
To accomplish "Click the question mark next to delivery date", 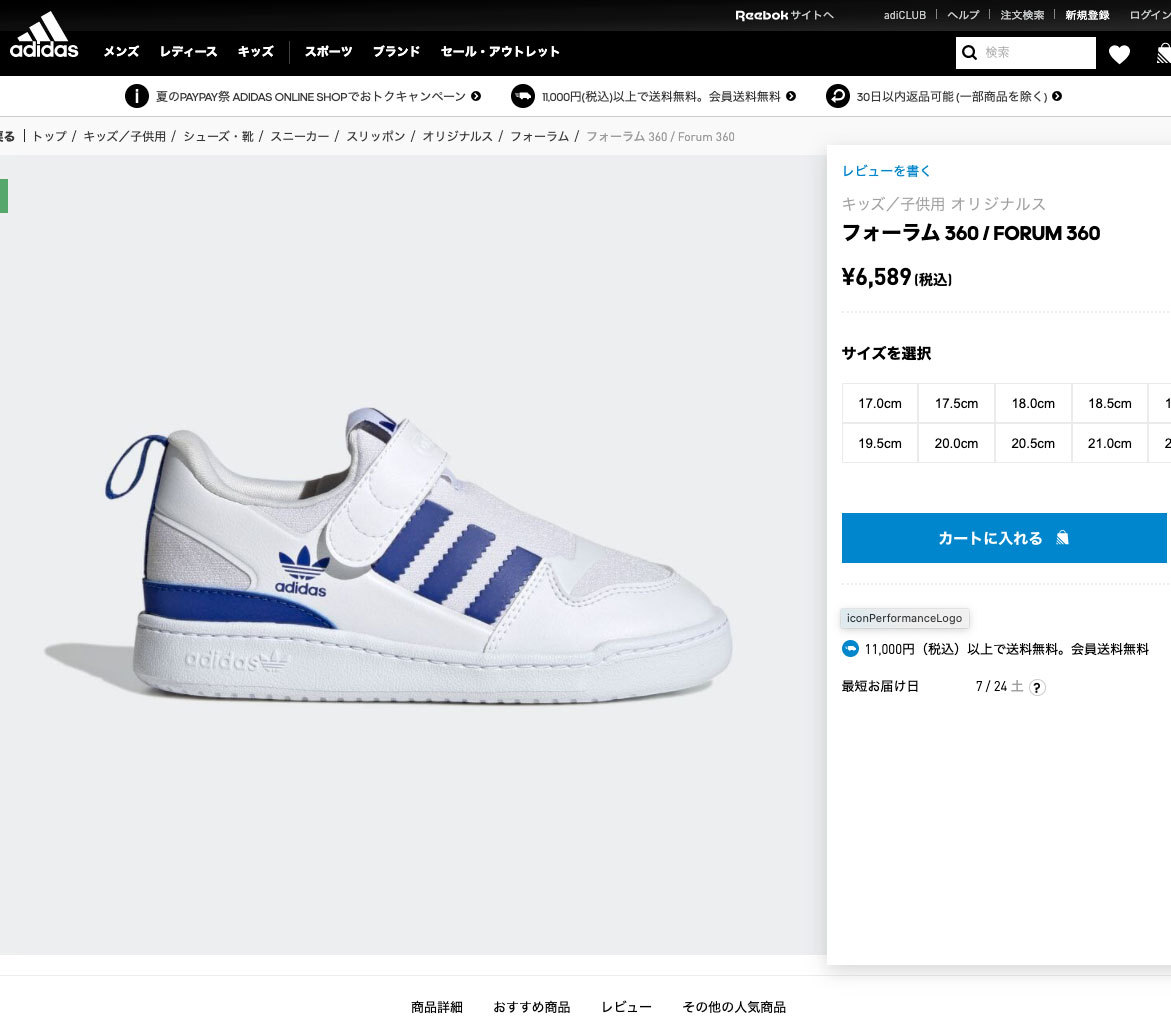I will (x=1037, y=687).
